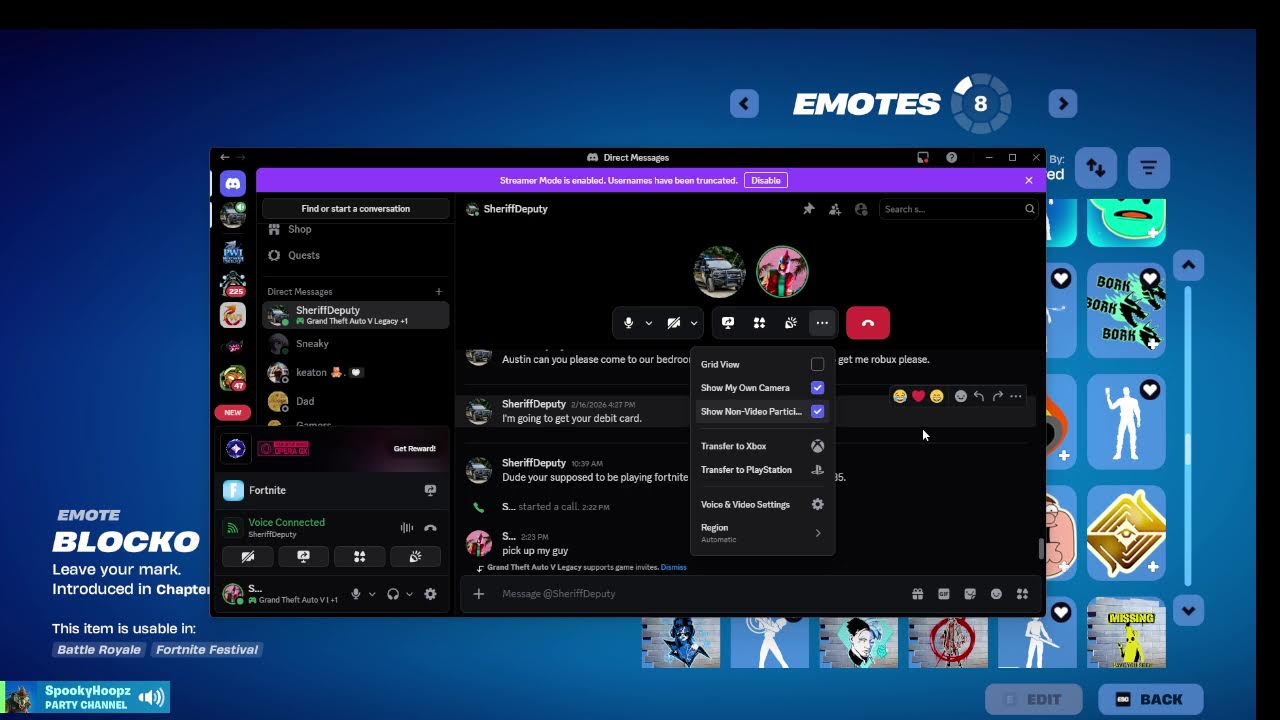The width and height of the screenshot is (1280, 720).
Task: Uncheck Show Non-Video Participants
Action: [817, 411]
